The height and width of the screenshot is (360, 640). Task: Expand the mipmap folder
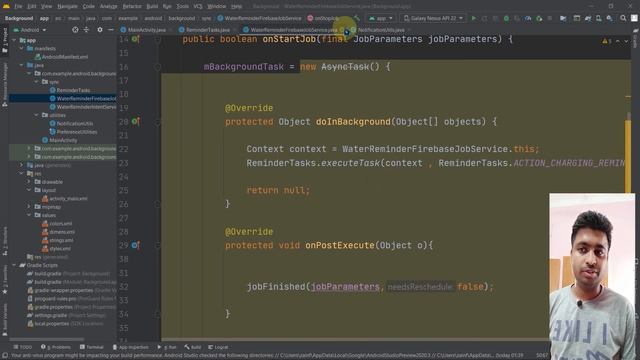(x=29, y=207)
